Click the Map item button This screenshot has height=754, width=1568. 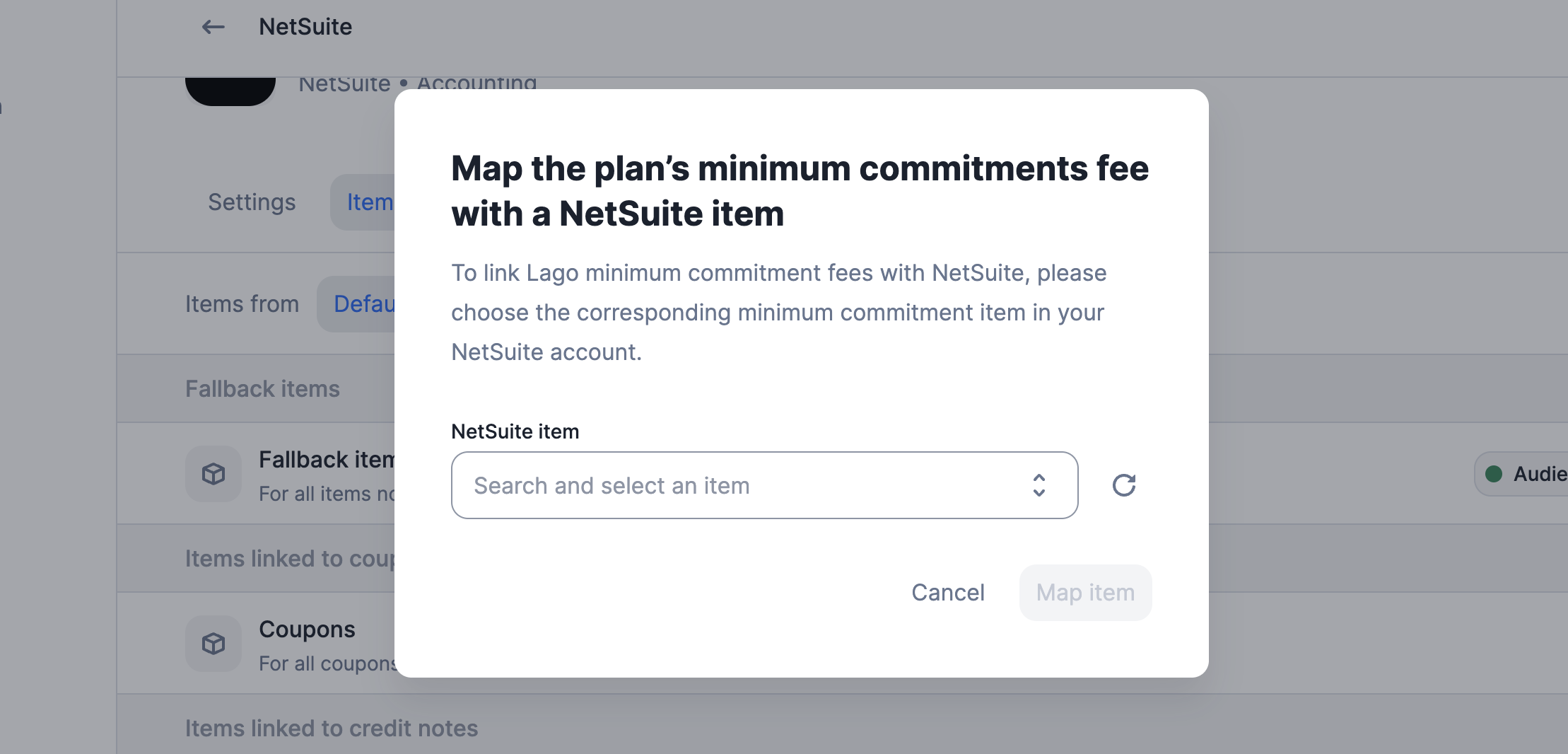point(1085,593)
